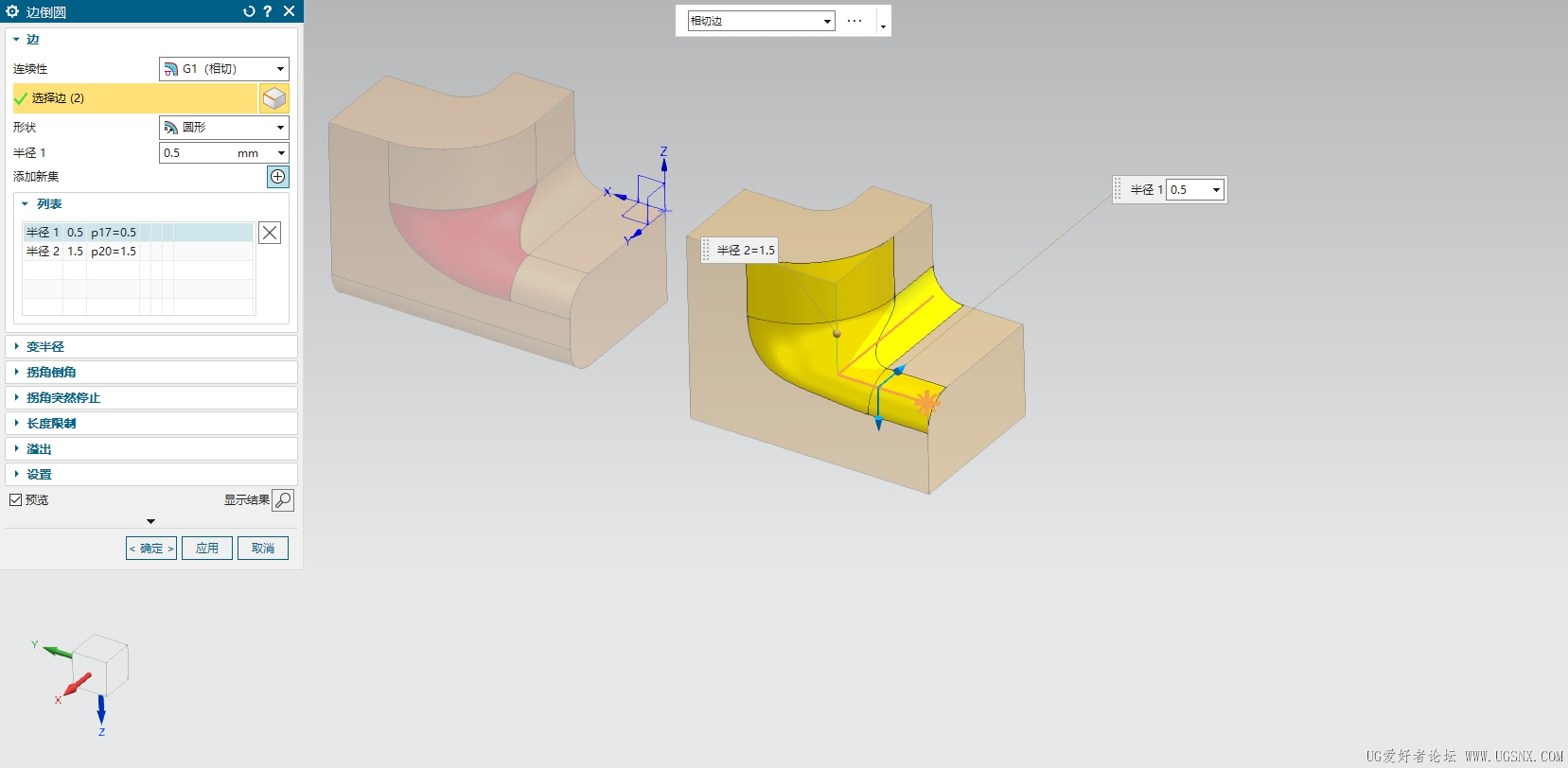Select the 半径 2 1.5 p20=1.5 row
1568x768 pixels.
138,252
